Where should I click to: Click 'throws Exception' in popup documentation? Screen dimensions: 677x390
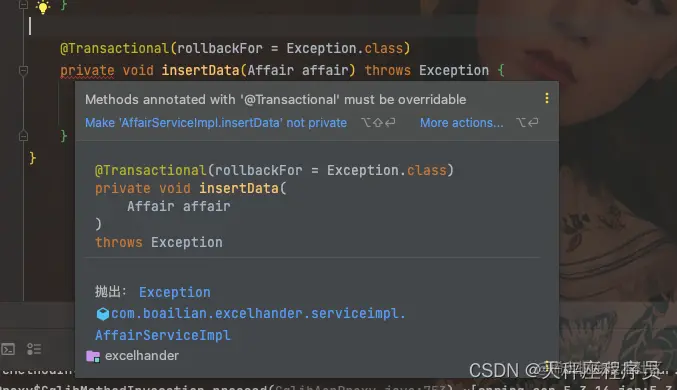click(159, 242)
